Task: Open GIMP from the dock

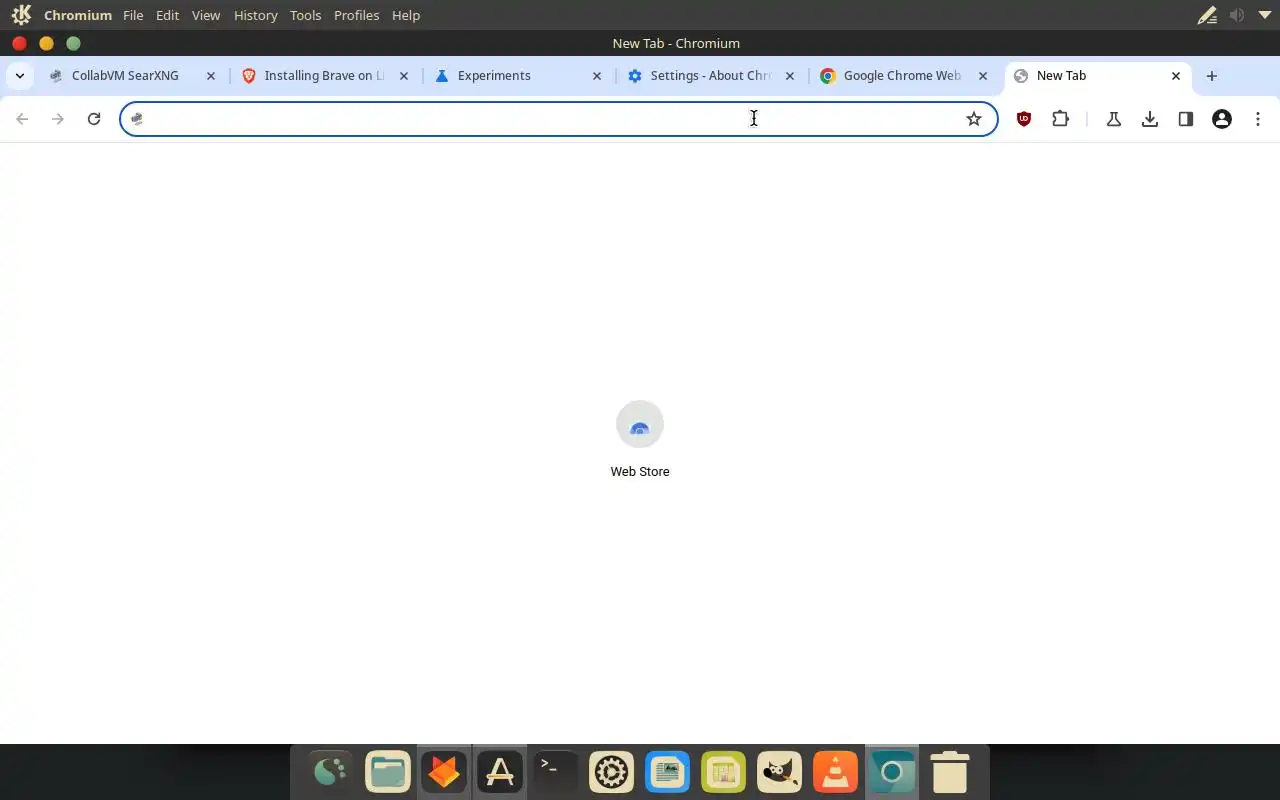Action: (x=779, y=772)
